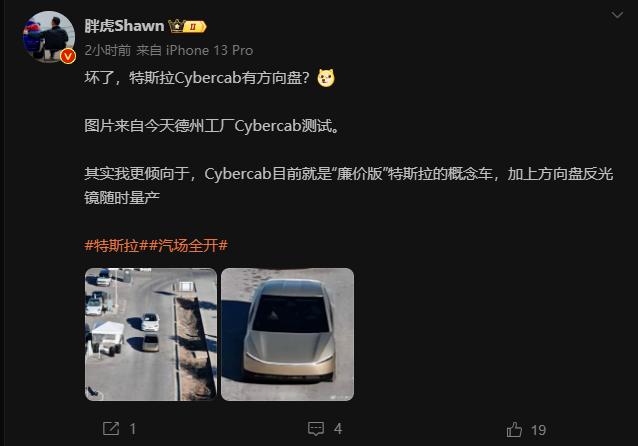Open the 胖虎Shawn username link
The image size is (638, 446).
click(124, 26)
